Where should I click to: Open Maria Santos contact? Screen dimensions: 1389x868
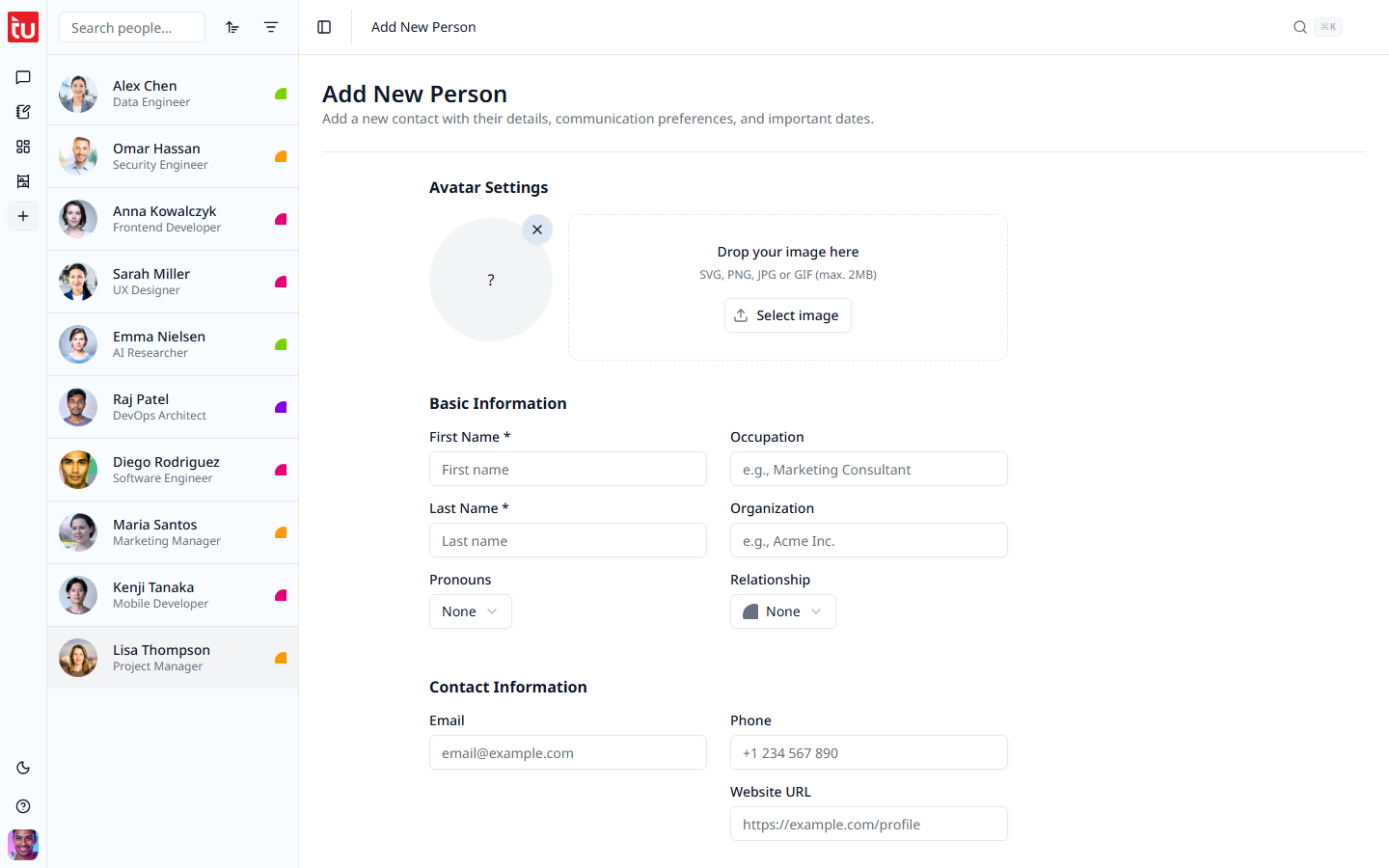pyautogui.click(x=173, y=532)
